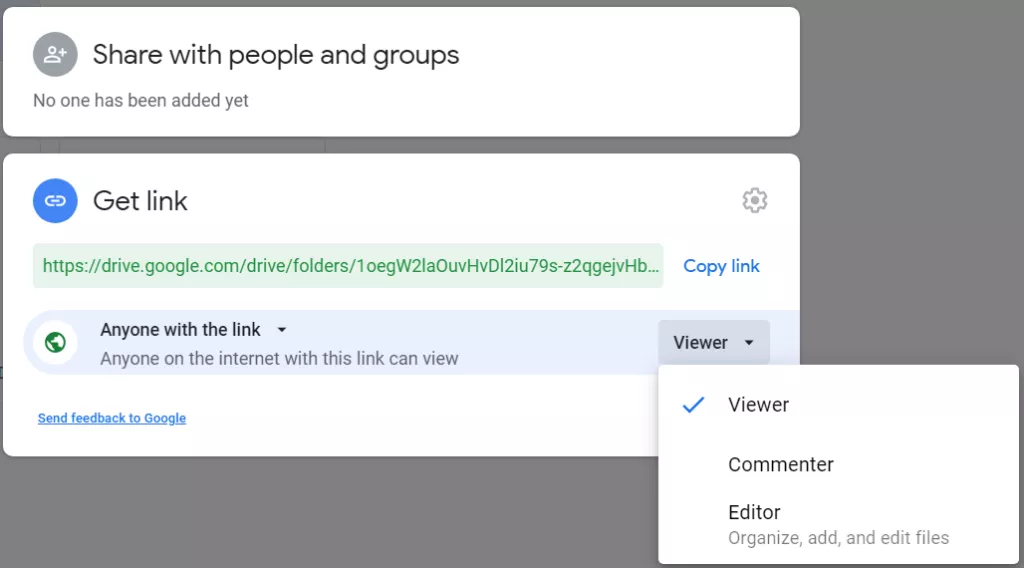
Task: Click the blue checkmark beside Viewer
Action: 693,405
